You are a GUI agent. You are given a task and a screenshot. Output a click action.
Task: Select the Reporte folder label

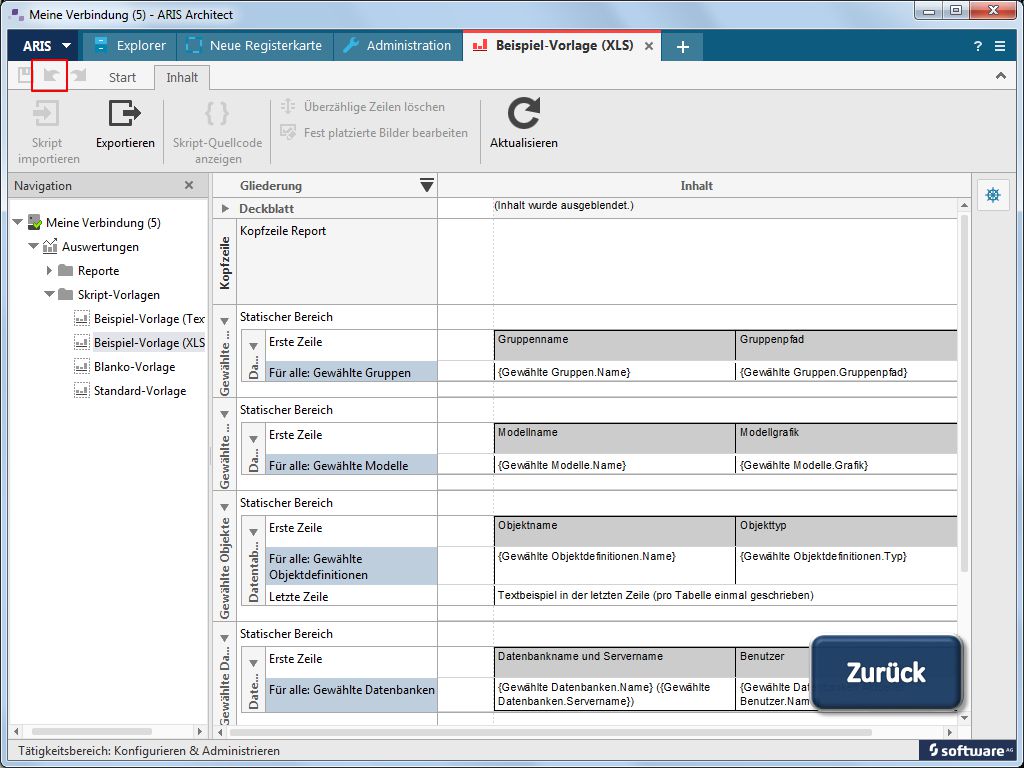(98, 270)
